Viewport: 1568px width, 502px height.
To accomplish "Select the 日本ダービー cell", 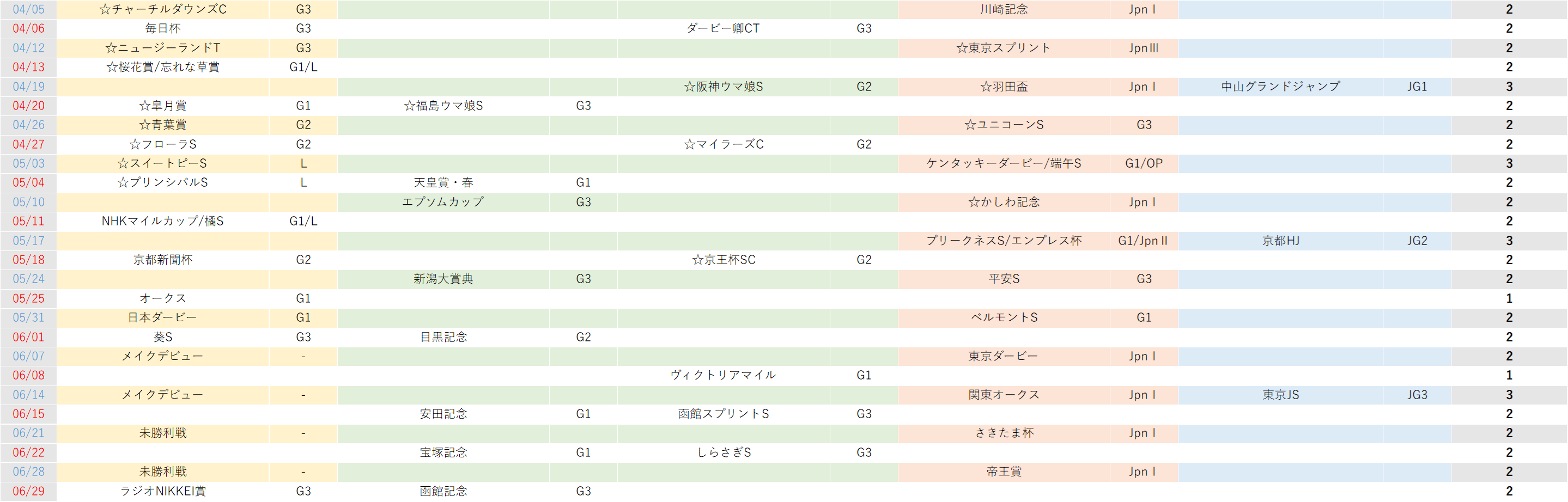I will [162, 317].
